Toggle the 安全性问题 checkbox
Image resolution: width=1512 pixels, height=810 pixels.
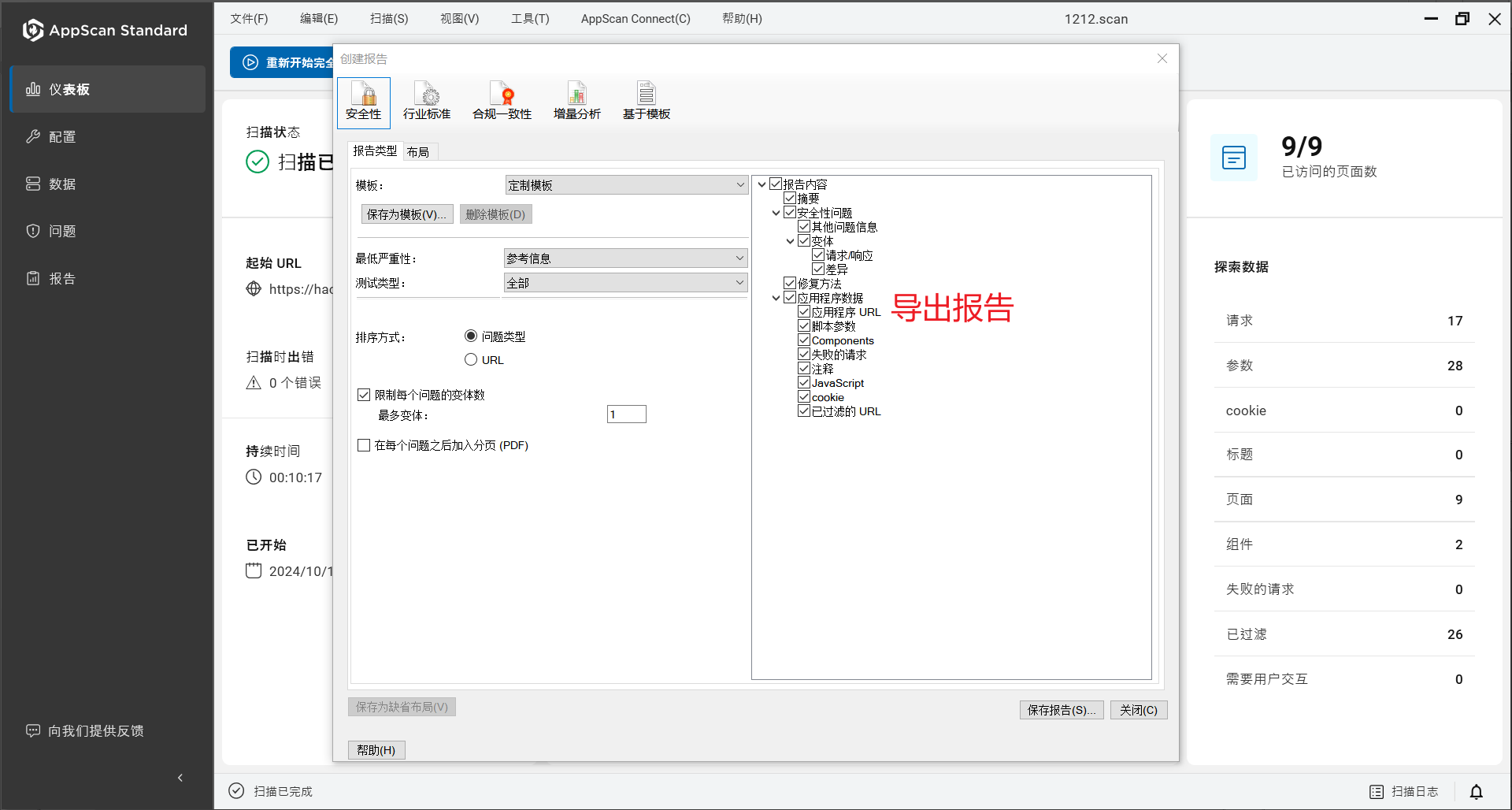pos(790,212)
